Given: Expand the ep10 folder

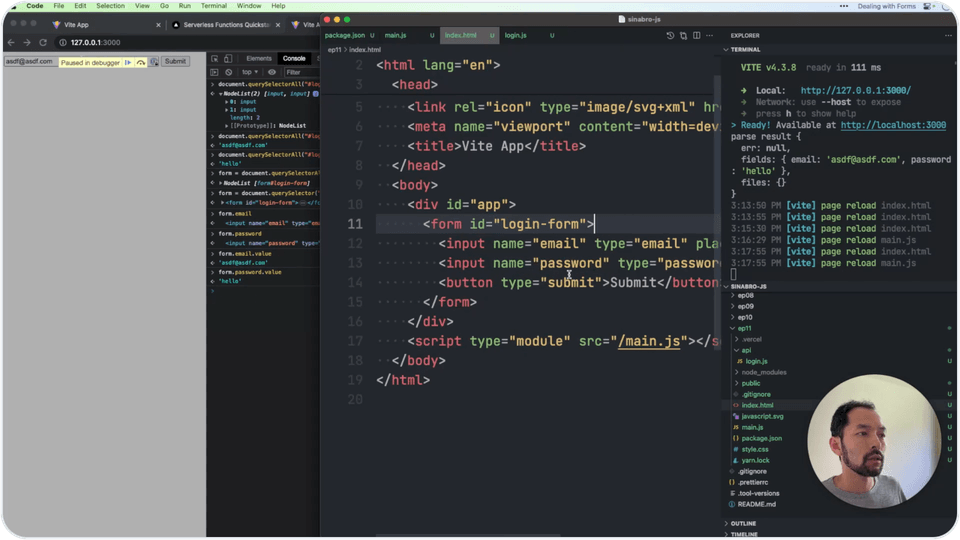Looking at the screenshot, I should 745,317.
